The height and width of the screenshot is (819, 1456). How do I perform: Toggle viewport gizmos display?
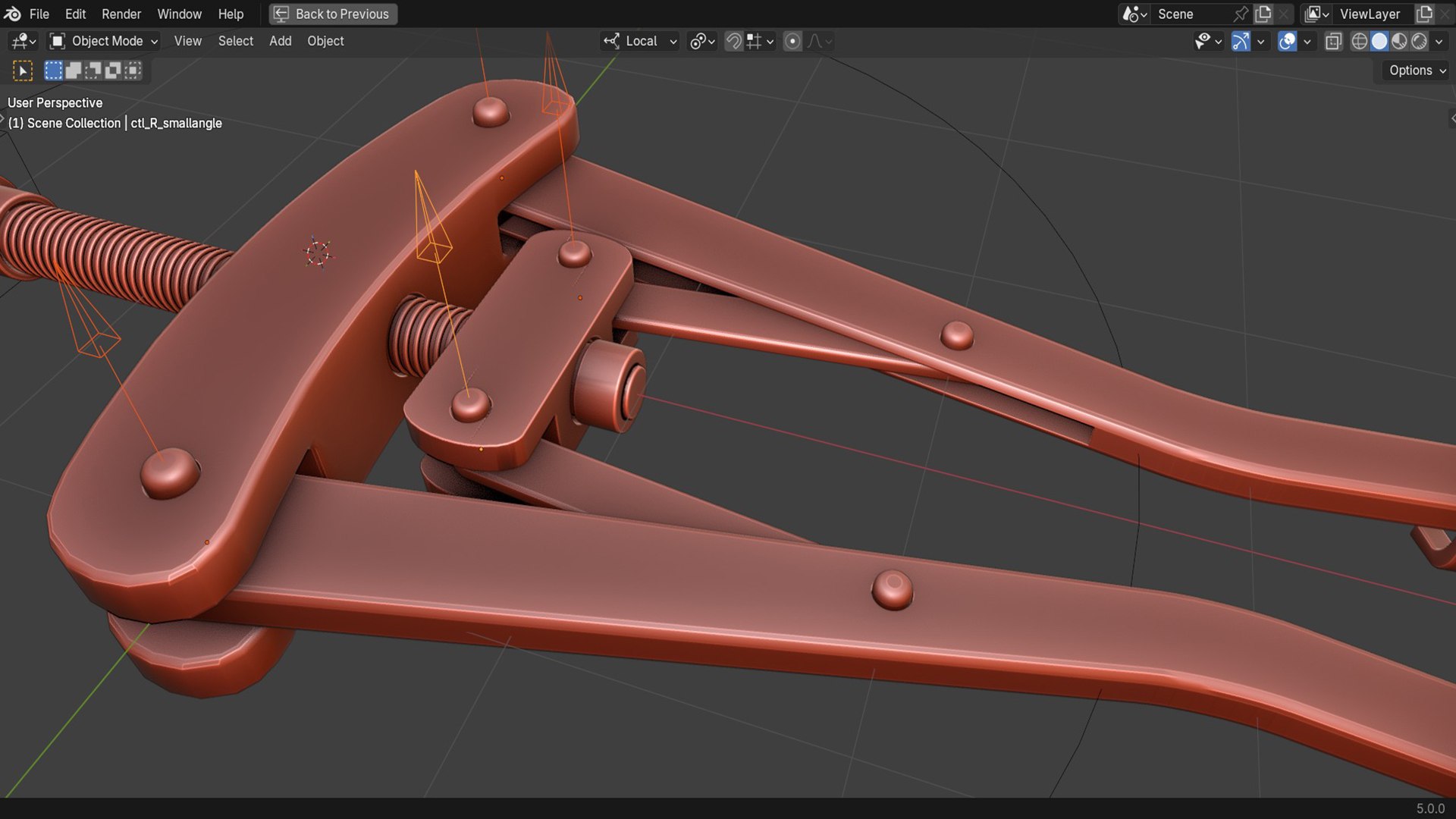click(x=1241, y=41)
